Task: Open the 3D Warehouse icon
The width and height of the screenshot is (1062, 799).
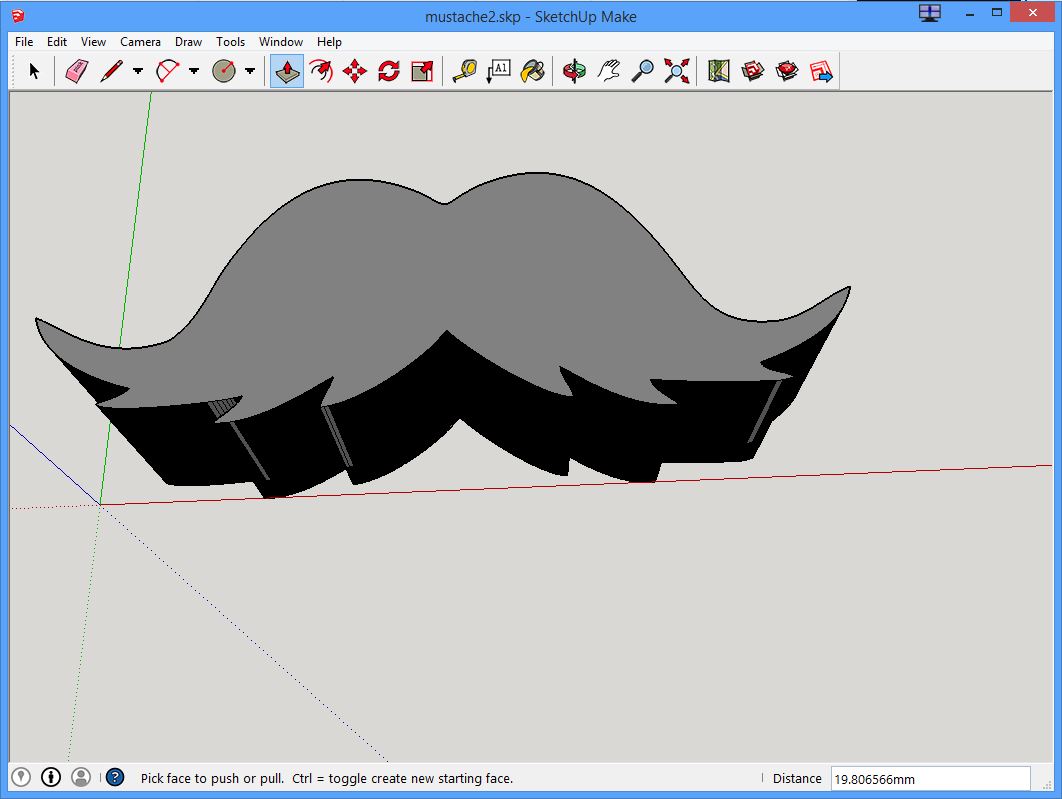Action: tap(753, 71)
